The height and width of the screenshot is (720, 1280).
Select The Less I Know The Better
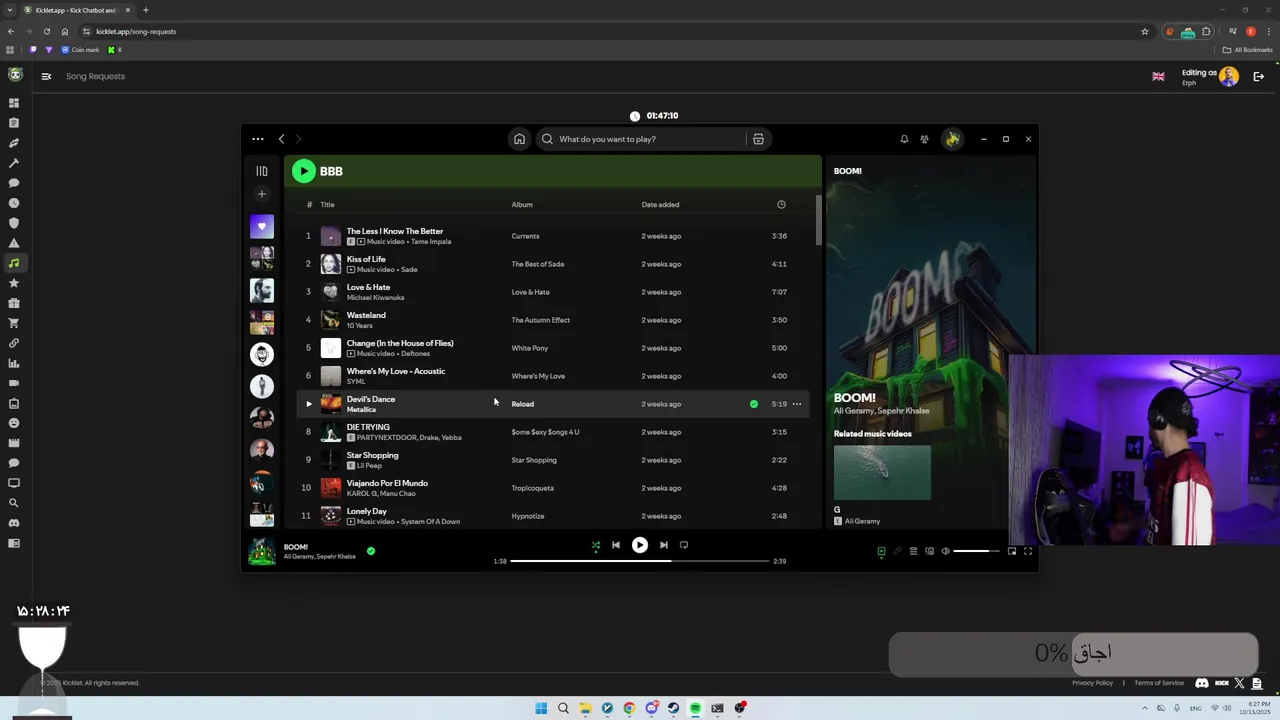tap(394, 231)
